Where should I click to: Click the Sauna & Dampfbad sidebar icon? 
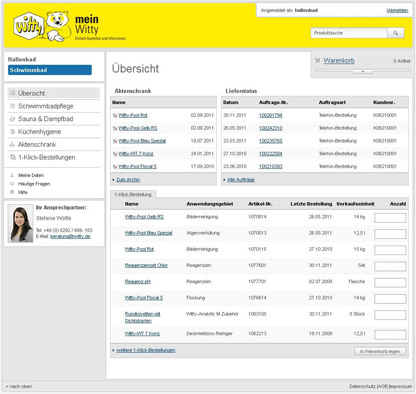(x=13, y=119)
